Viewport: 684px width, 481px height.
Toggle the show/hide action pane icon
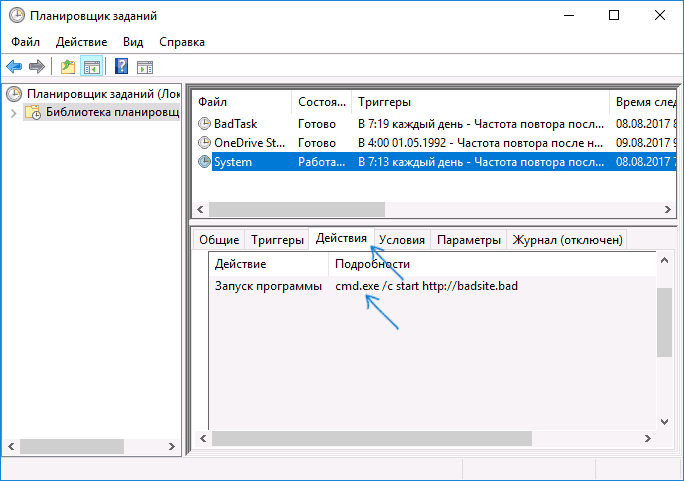[x=145, y=67]
